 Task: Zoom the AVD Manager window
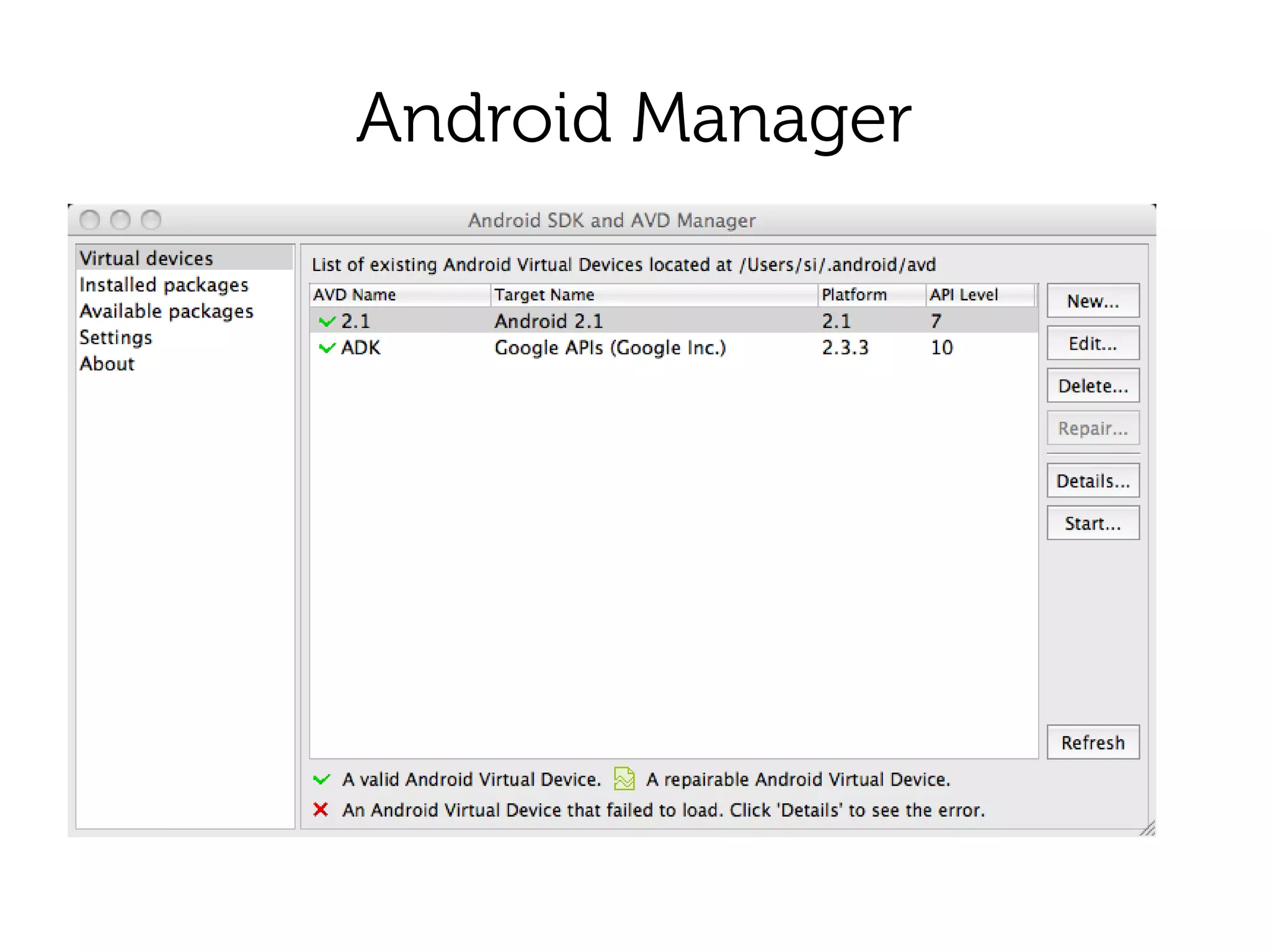(x=151, y=220)
